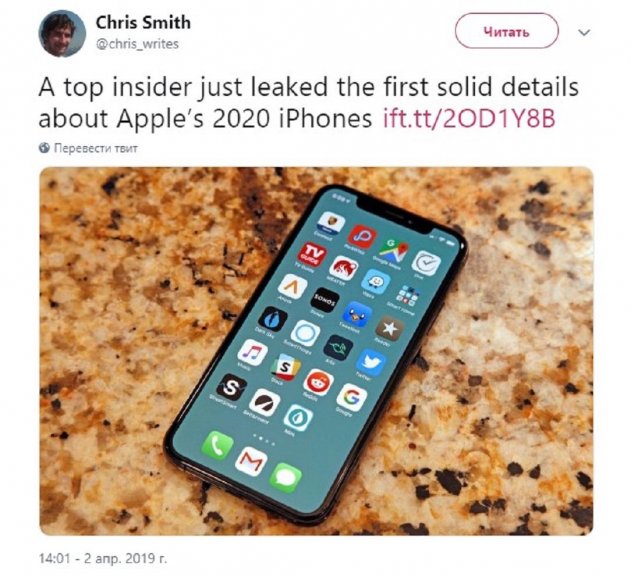Tap the green Phone dock icon
631x577 pixels.
(217, 445)
